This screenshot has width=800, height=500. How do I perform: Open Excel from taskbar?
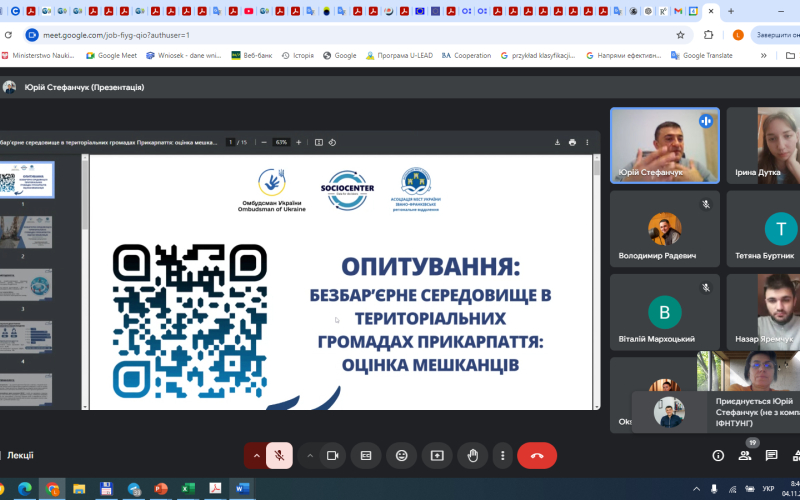[x=188, y=488]
